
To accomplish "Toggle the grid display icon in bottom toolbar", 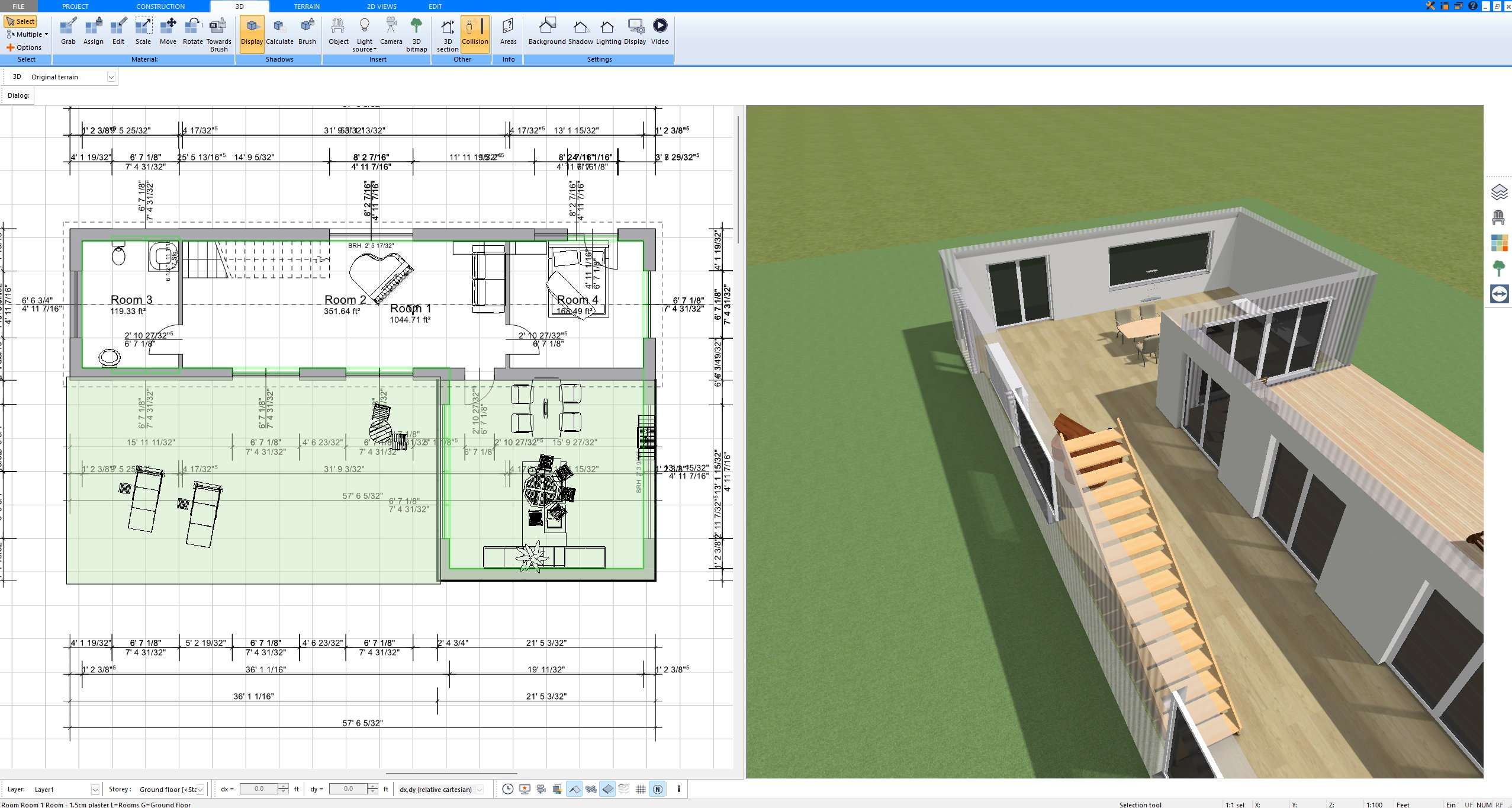I will [x=641, y=789].
